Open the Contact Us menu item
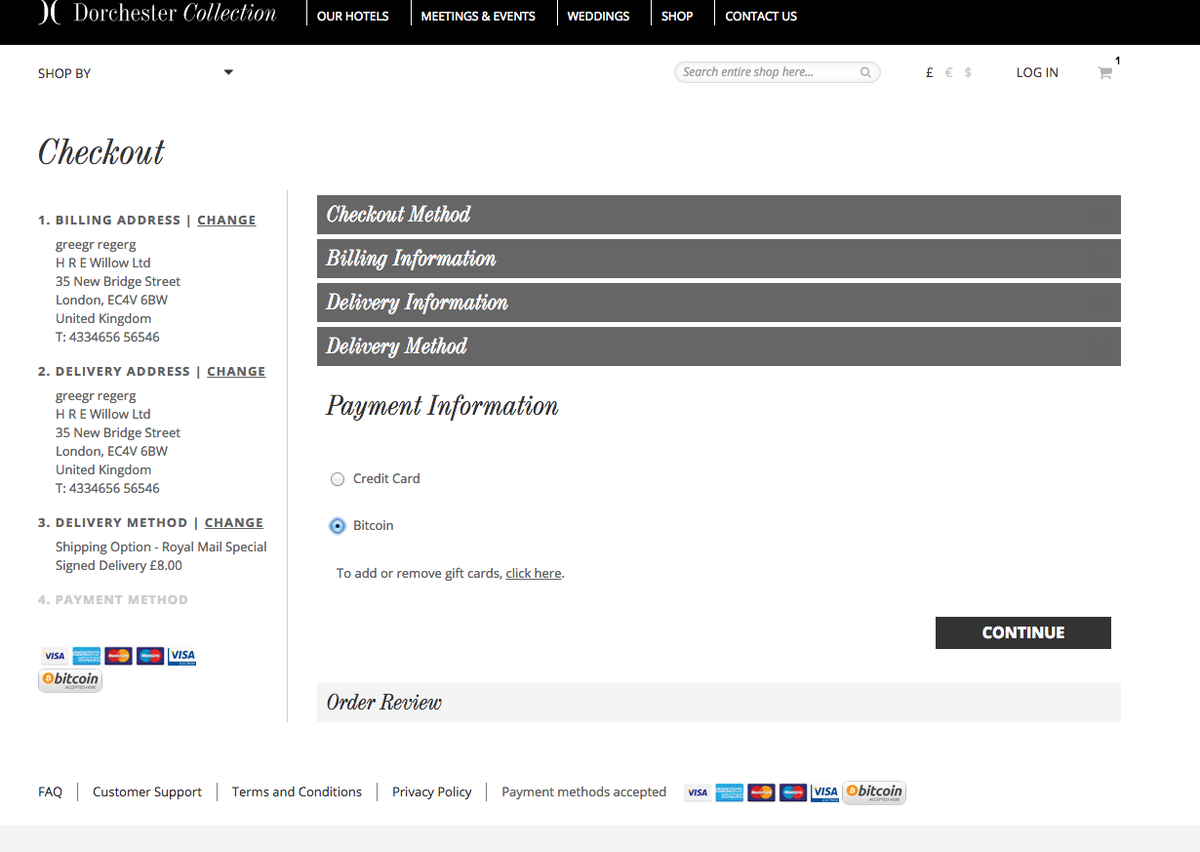Viewport: 1200px width, 852px height. coord(761,16)
